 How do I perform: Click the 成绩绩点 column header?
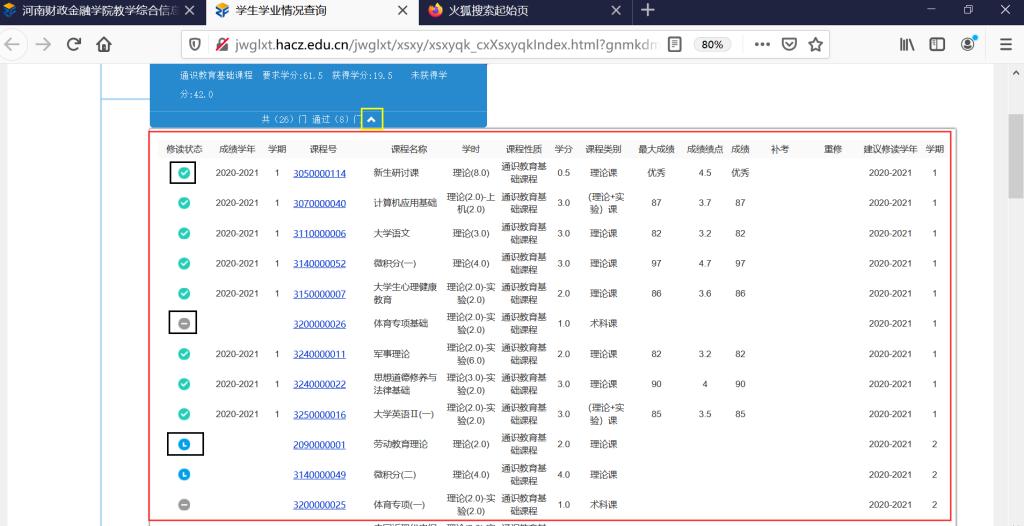coord(705,149)
